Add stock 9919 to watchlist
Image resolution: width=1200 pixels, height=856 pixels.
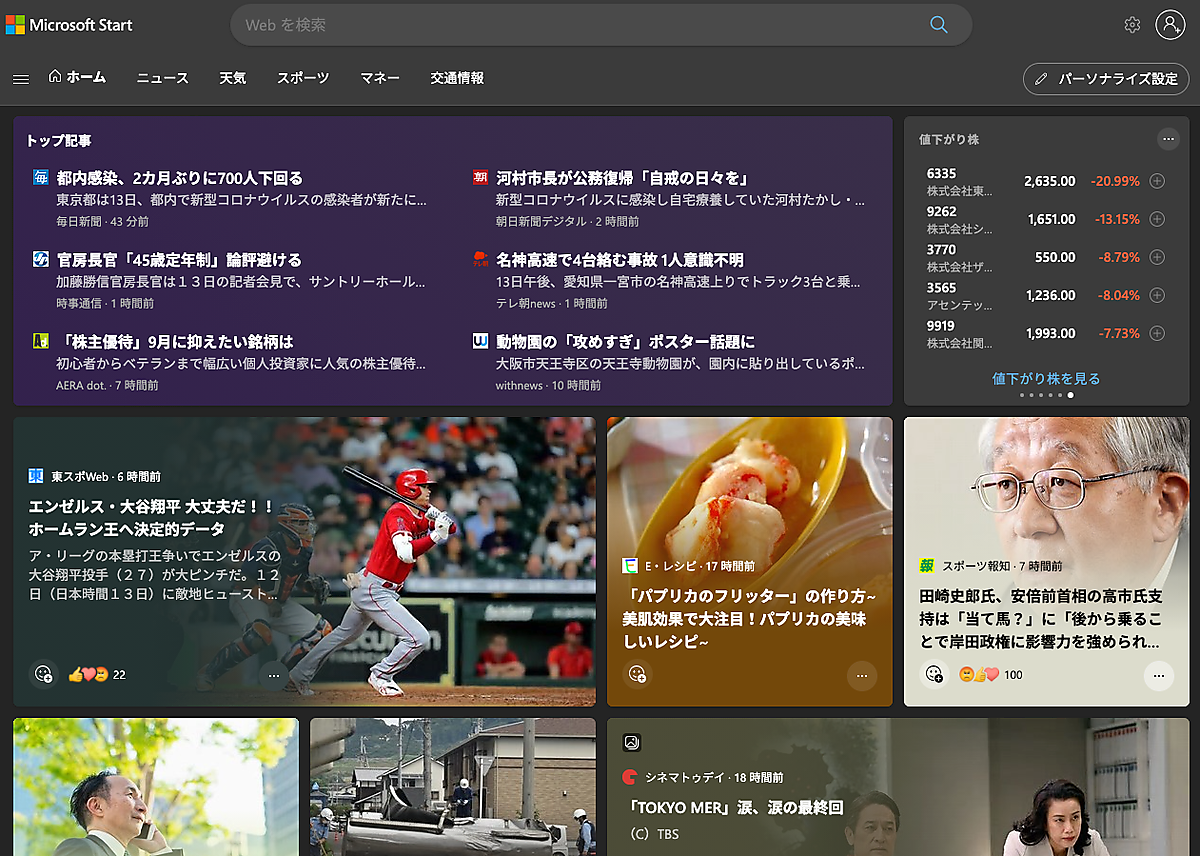click(1157, 333)
